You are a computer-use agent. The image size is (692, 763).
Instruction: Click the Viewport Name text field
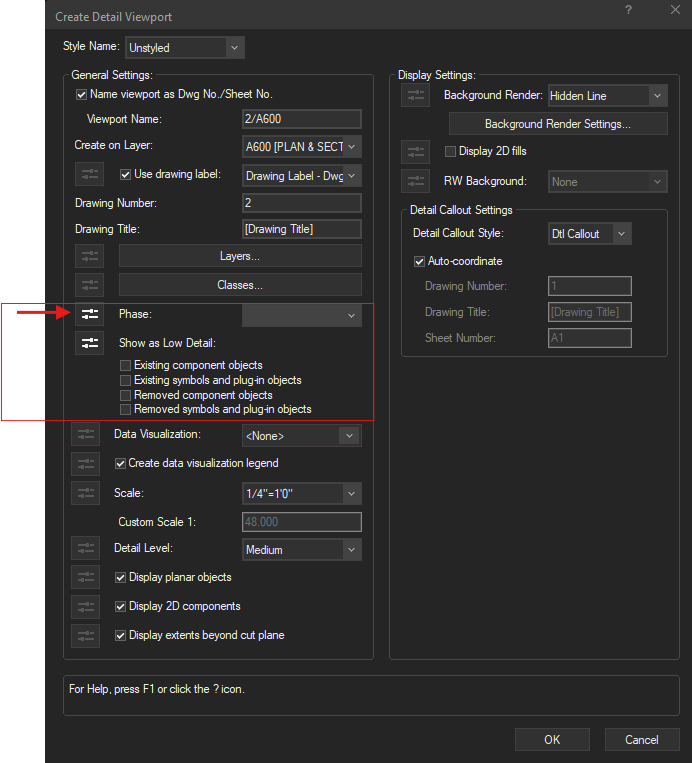[301, 119]
